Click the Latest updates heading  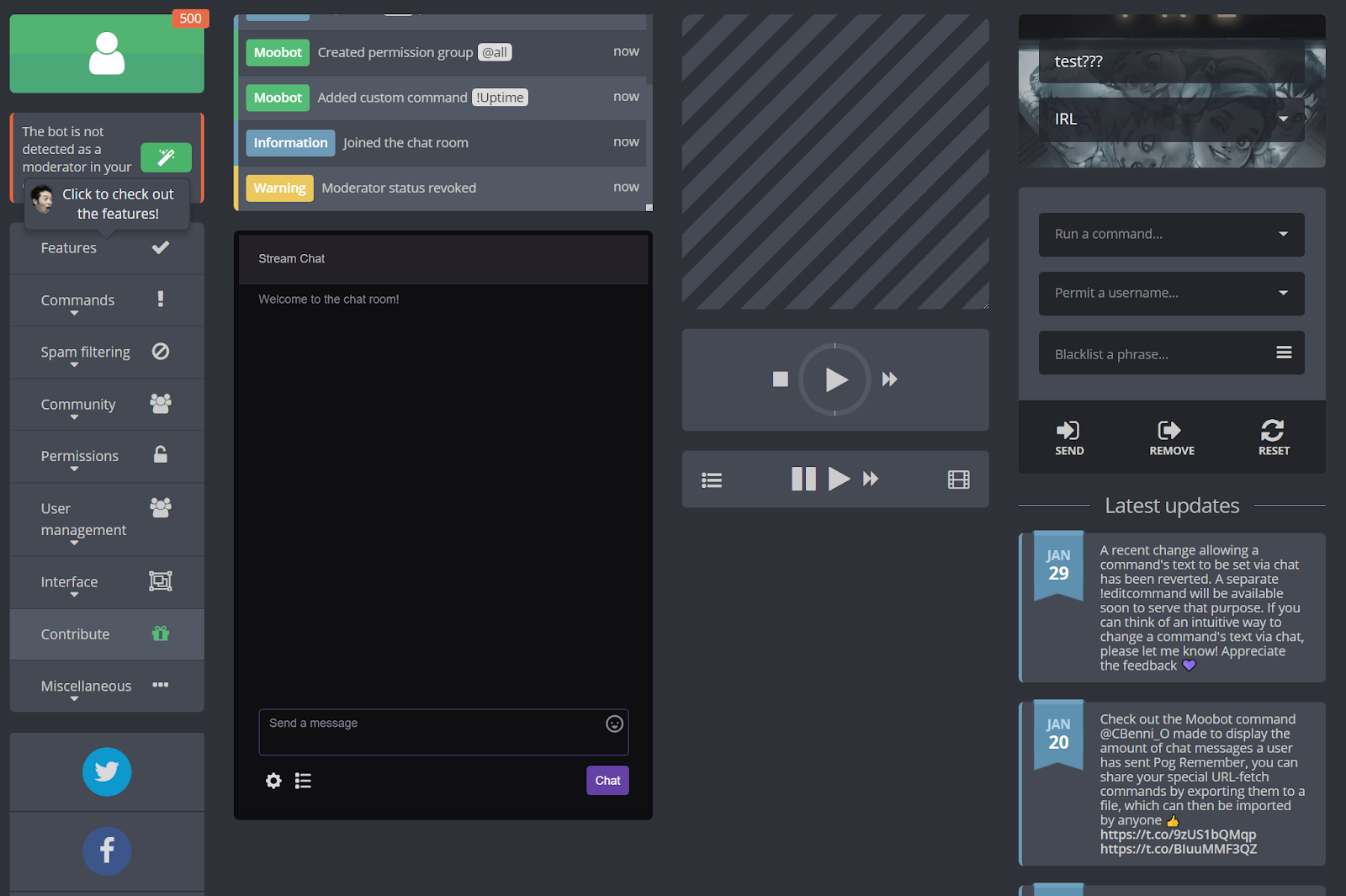1172,506
